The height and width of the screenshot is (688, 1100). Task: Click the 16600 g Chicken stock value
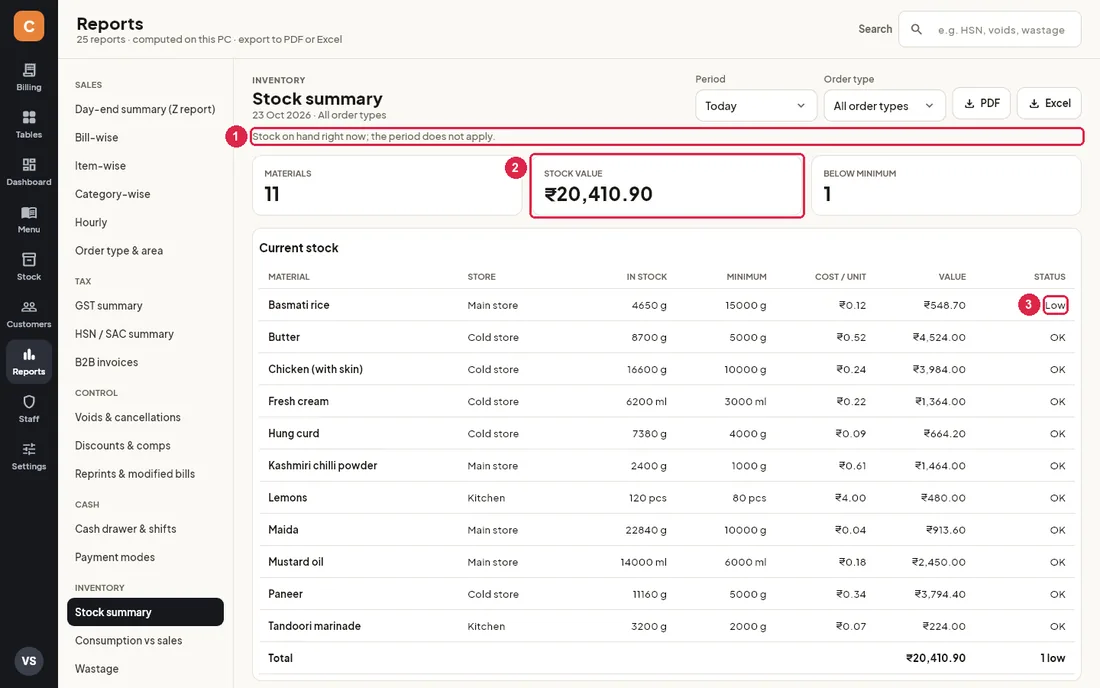coord(646,370)
